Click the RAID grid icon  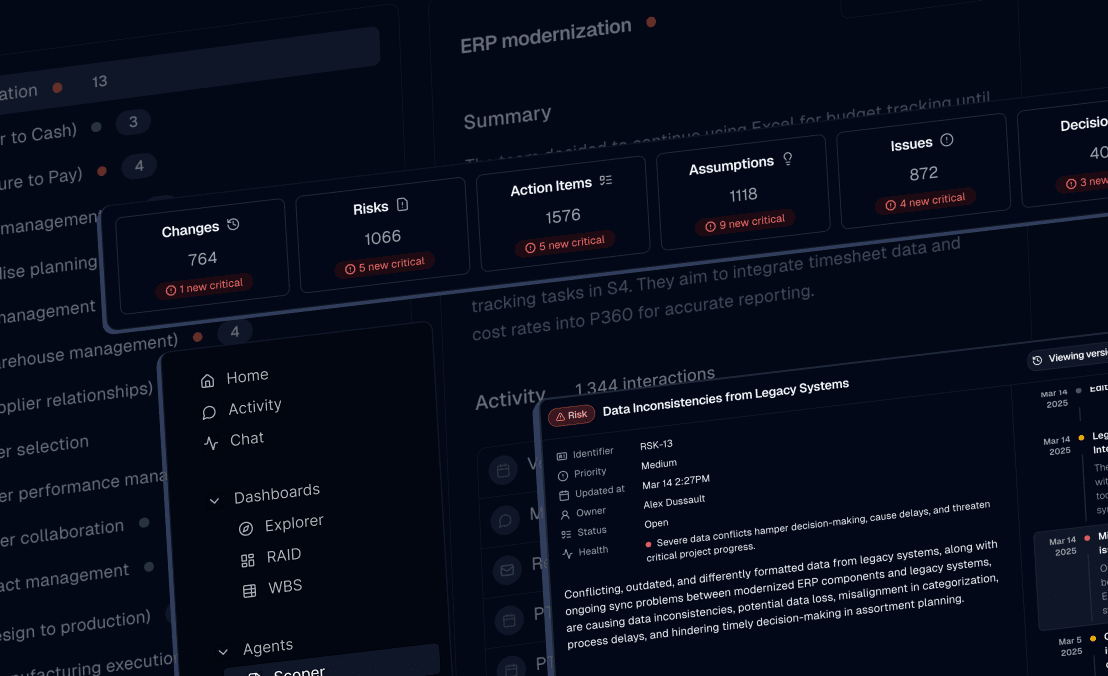click(x=248, y=560)
